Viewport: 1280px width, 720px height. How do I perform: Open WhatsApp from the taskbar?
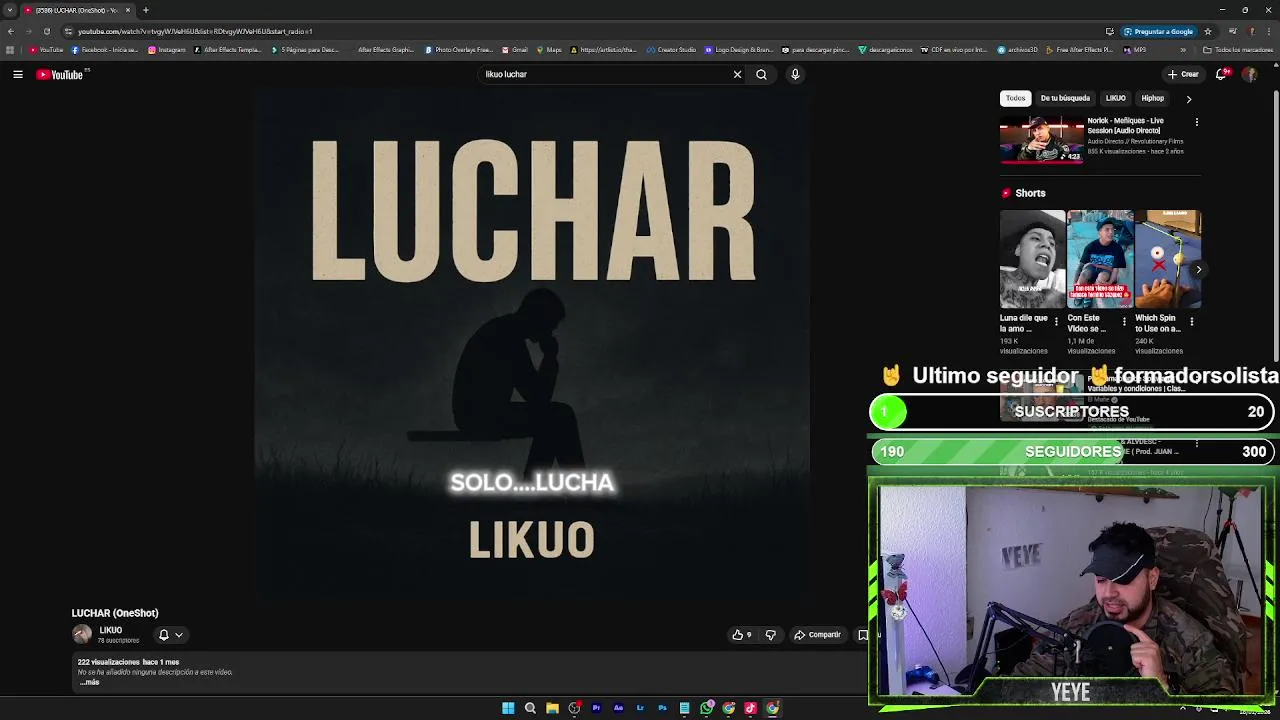click(707, 708)
